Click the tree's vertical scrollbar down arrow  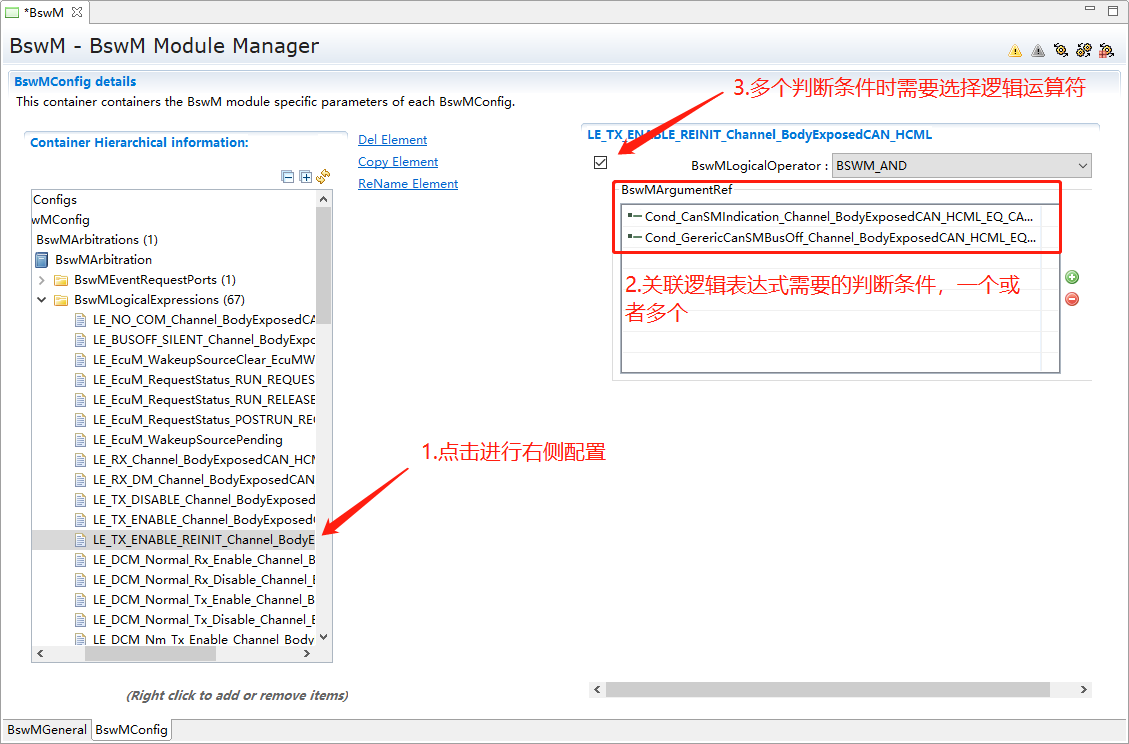click(323, 638)
